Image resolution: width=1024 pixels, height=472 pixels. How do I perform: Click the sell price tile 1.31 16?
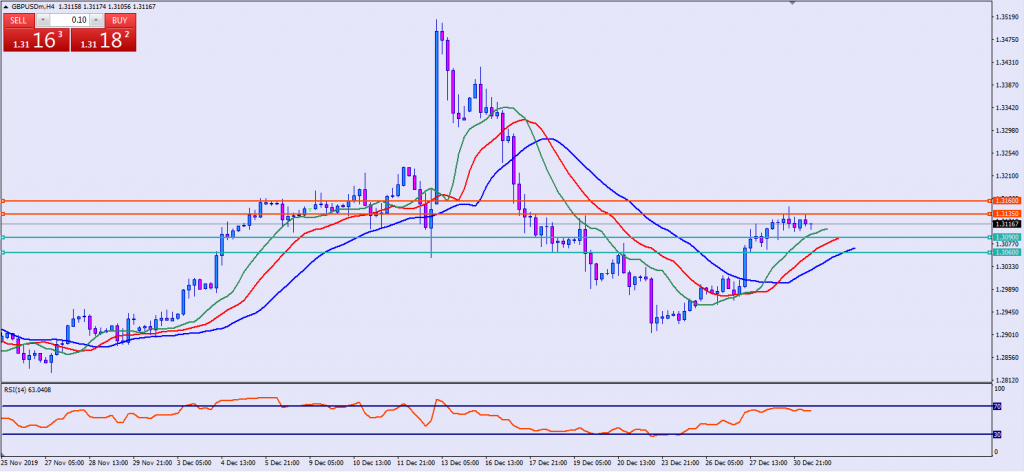point(34,40)
